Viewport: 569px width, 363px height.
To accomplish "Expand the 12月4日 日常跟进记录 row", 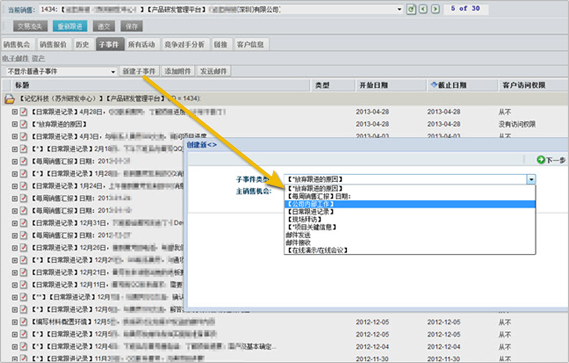I will (15, 346).
